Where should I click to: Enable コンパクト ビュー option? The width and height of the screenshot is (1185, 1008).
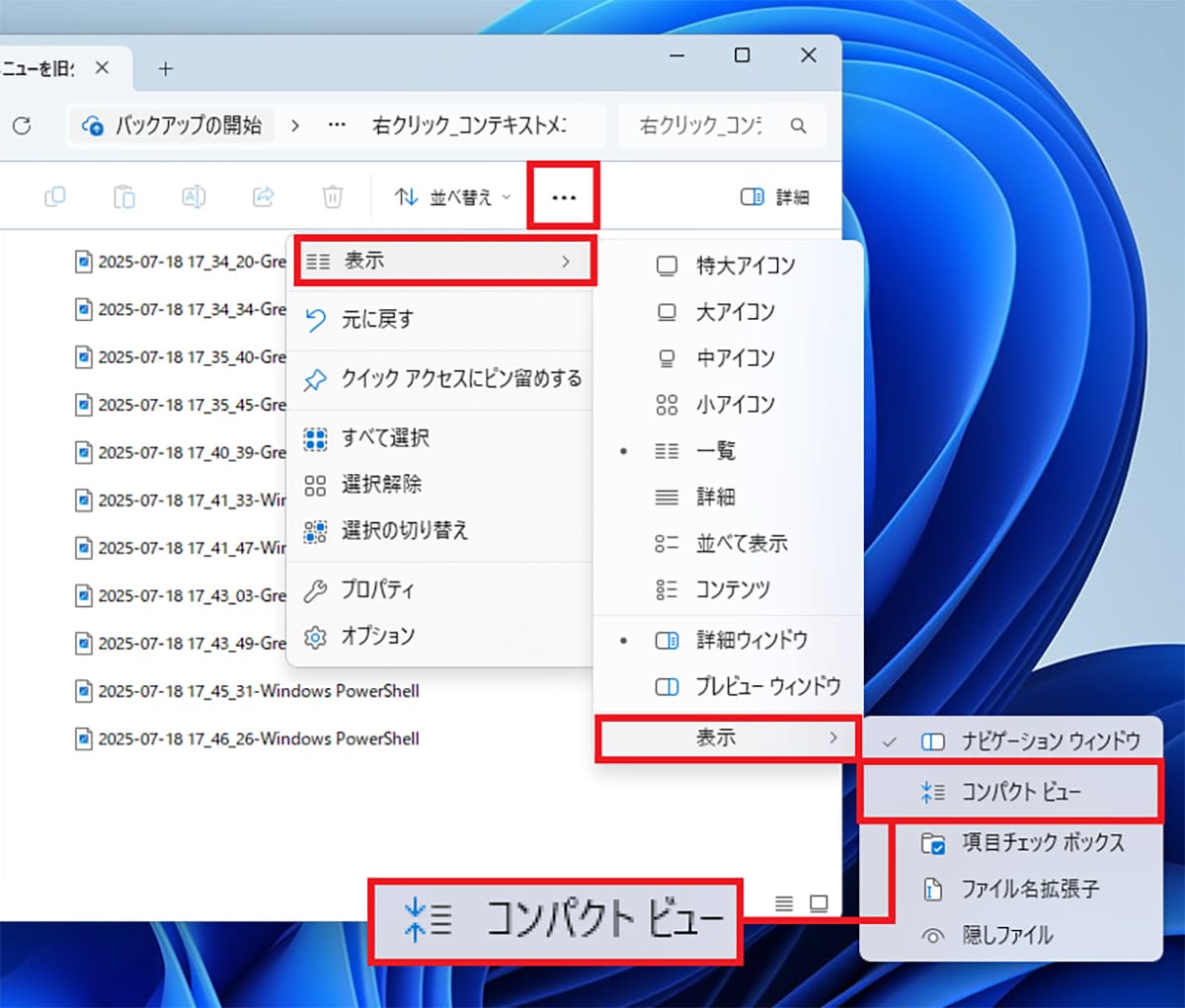click(x=1011, y=792)
